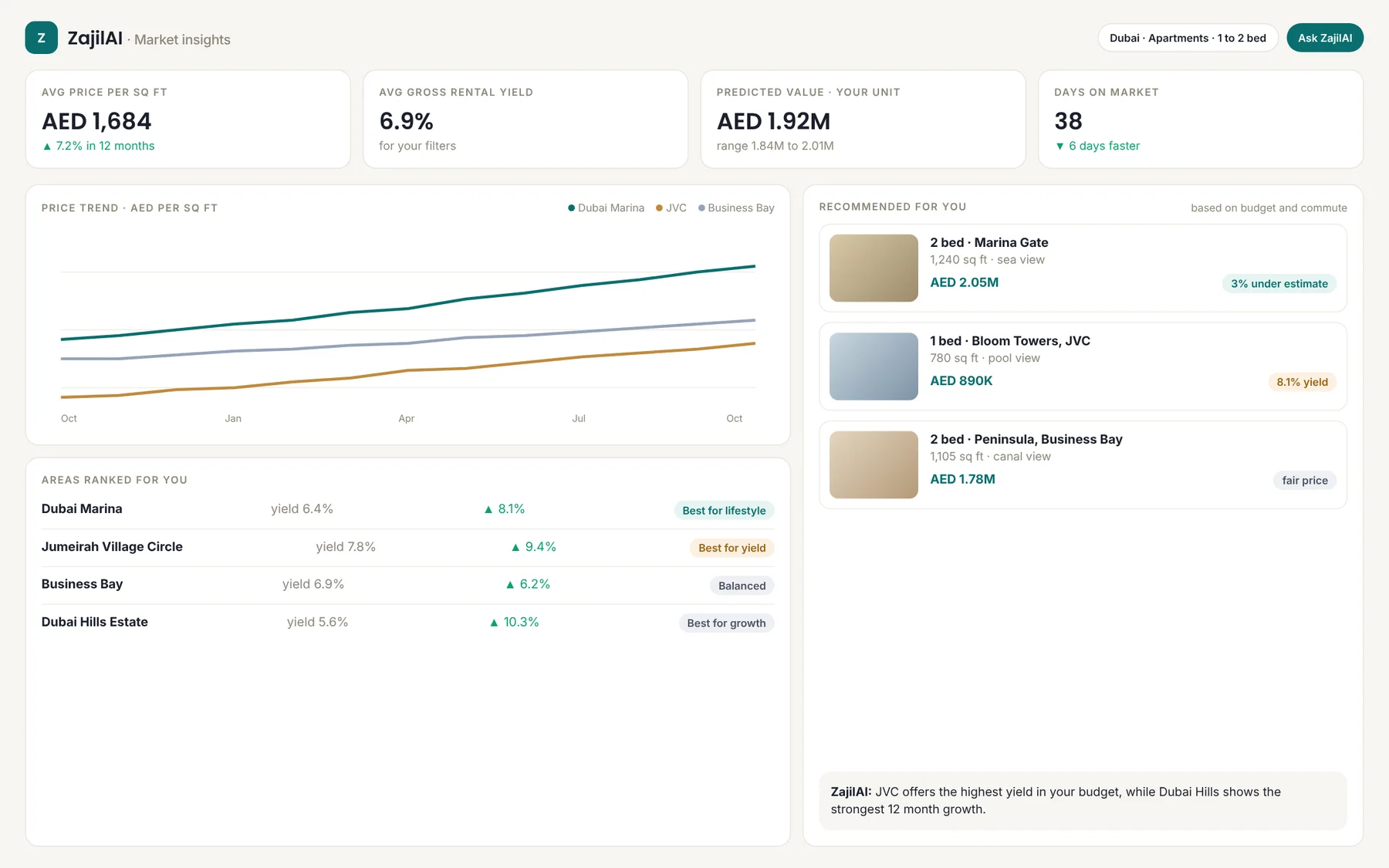Click the 7.2% in 12 months change

(98, 146)
